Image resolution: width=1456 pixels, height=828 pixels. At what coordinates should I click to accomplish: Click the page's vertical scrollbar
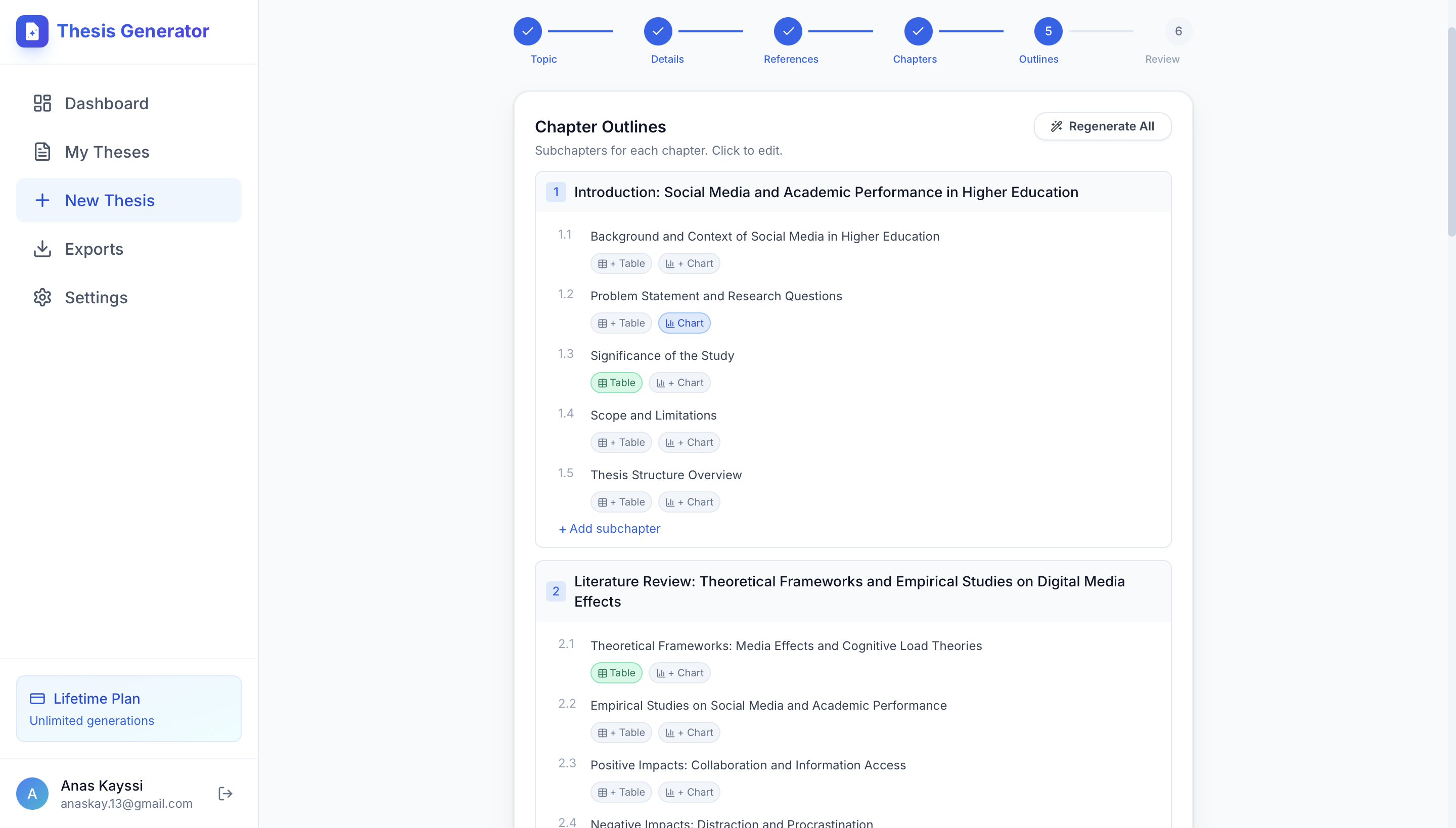(1451, 131)
